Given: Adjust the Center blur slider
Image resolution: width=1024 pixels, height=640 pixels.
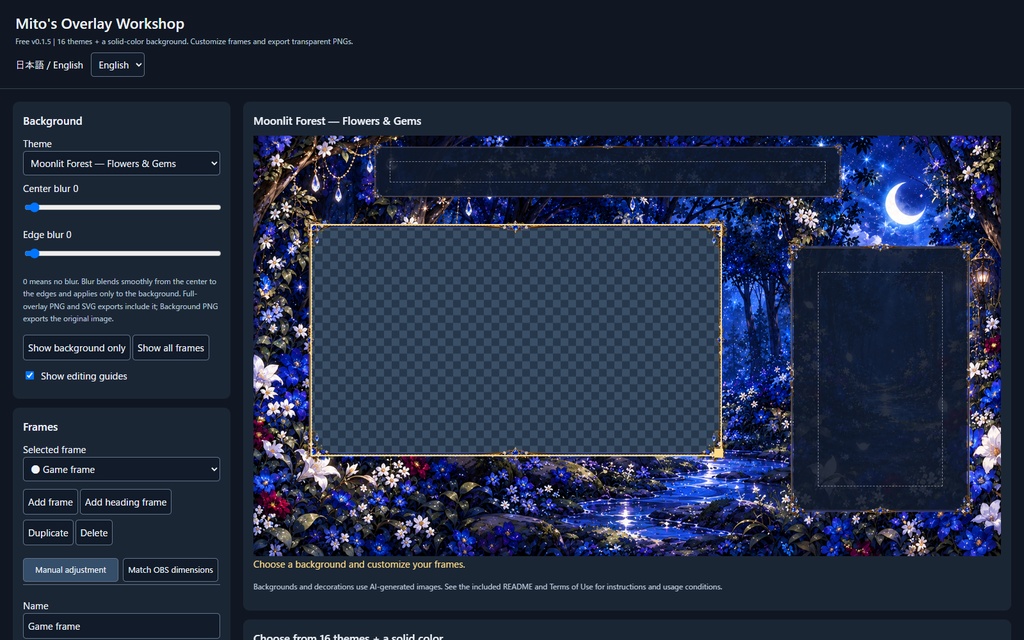Looking at the screenshot, I should click(x=121, y=208).
